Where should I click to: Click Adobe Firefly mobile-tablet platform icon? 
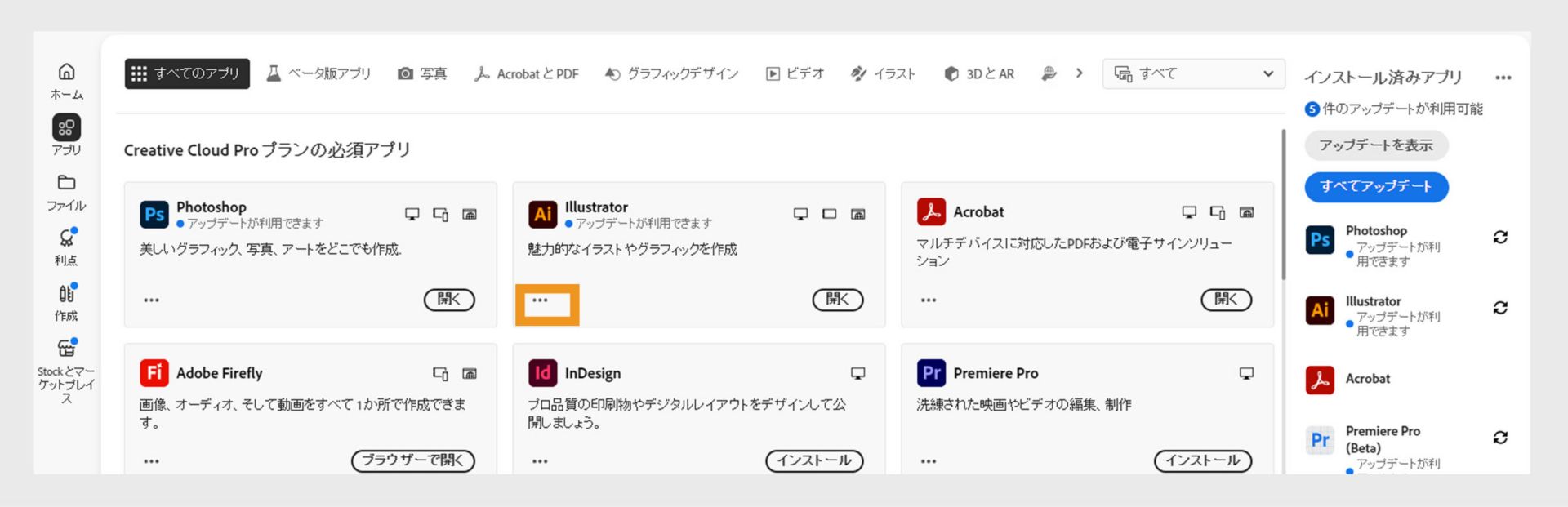[x=441, y=373]
